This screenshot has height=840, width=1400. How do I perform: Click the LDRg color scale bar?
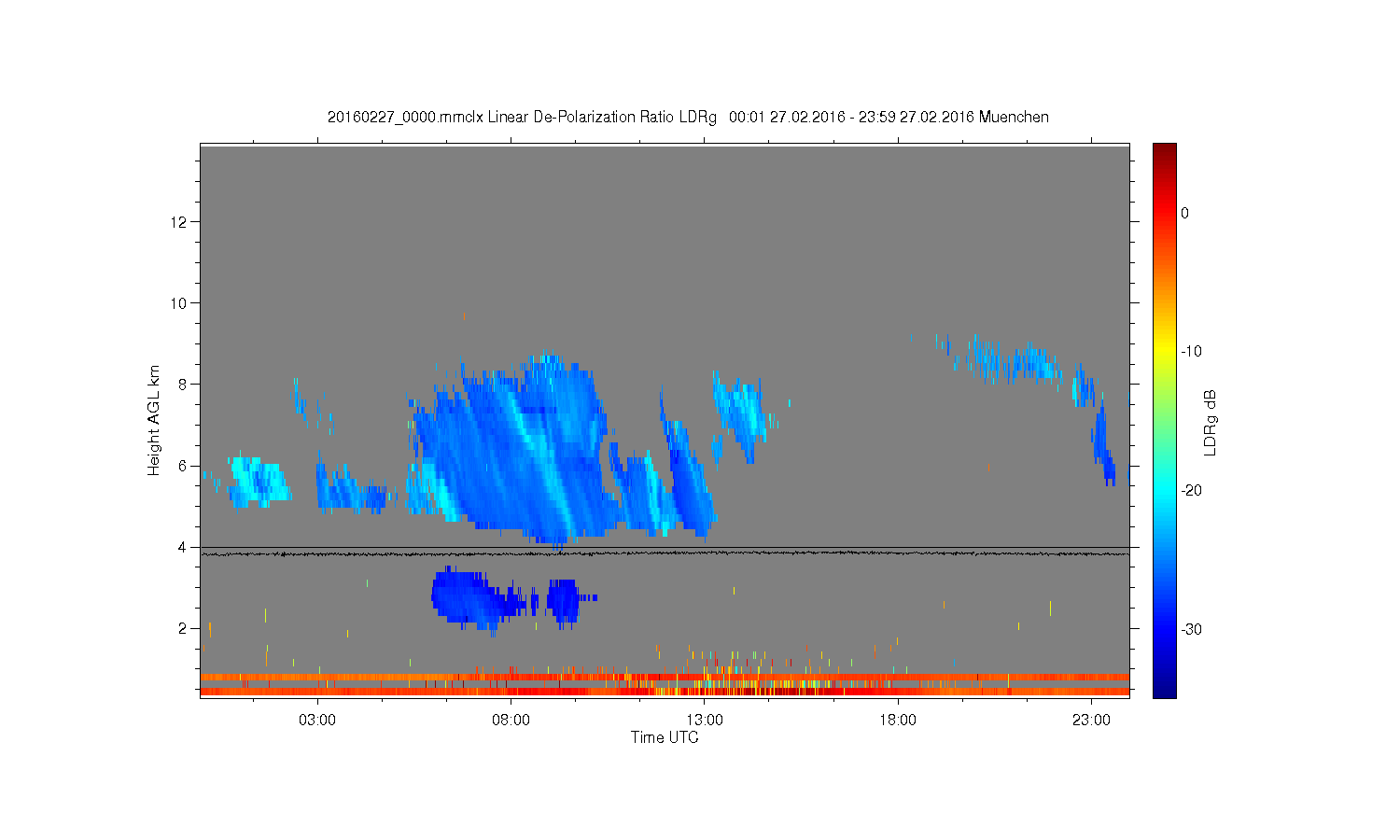[x=1164, y=420]
